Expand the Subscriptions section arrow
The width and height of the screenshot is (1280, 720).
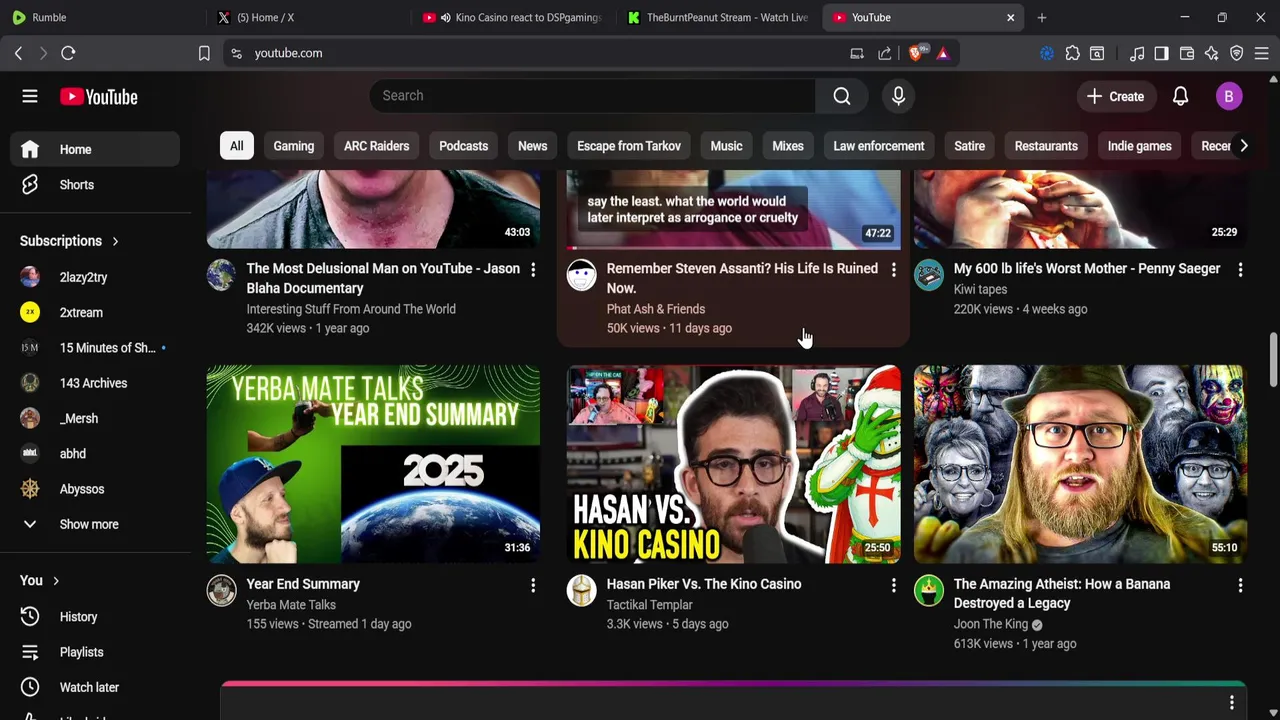tap(115, 241)
